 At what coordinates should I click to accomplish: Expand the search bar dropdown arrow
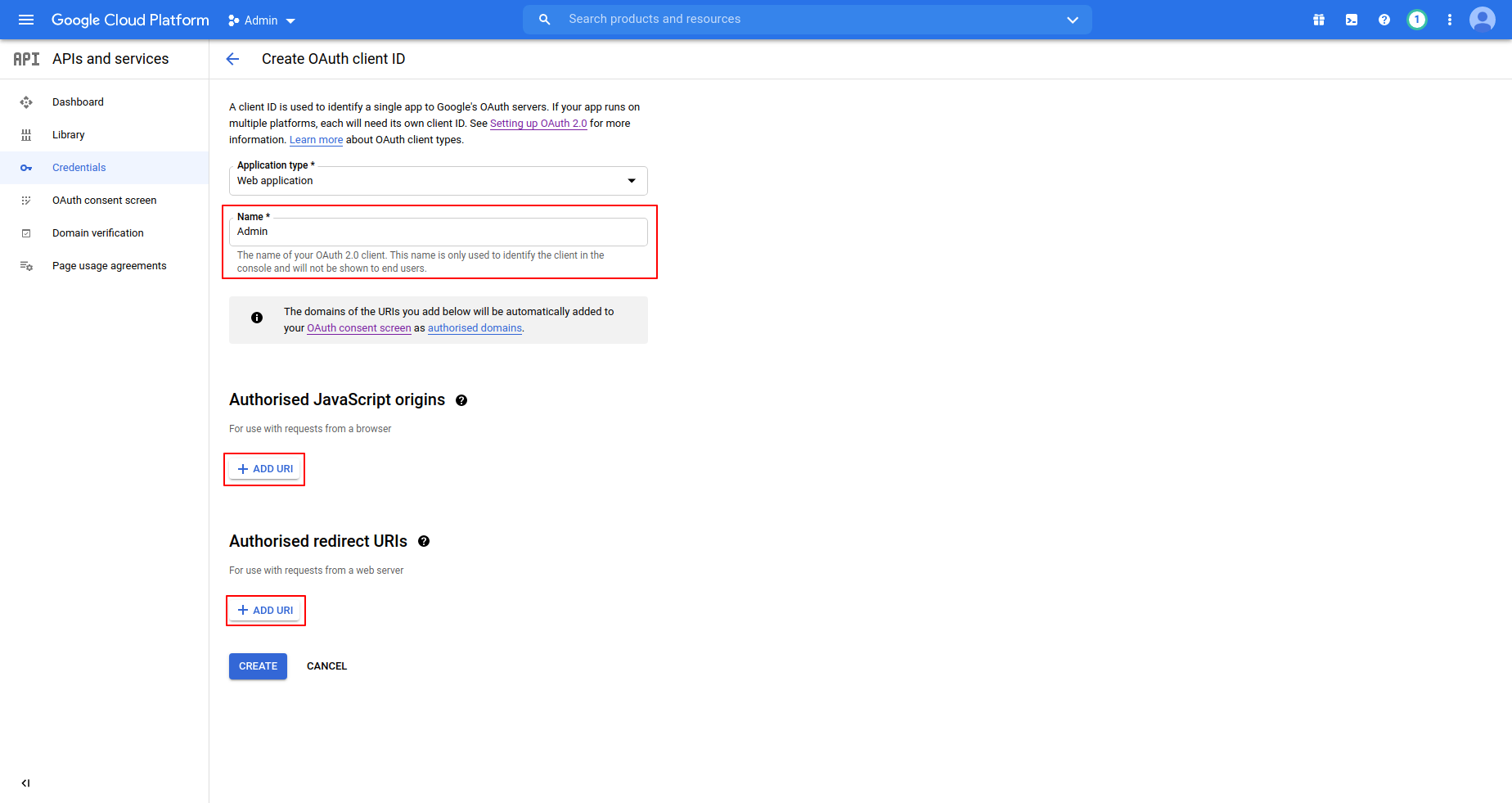1073,20
